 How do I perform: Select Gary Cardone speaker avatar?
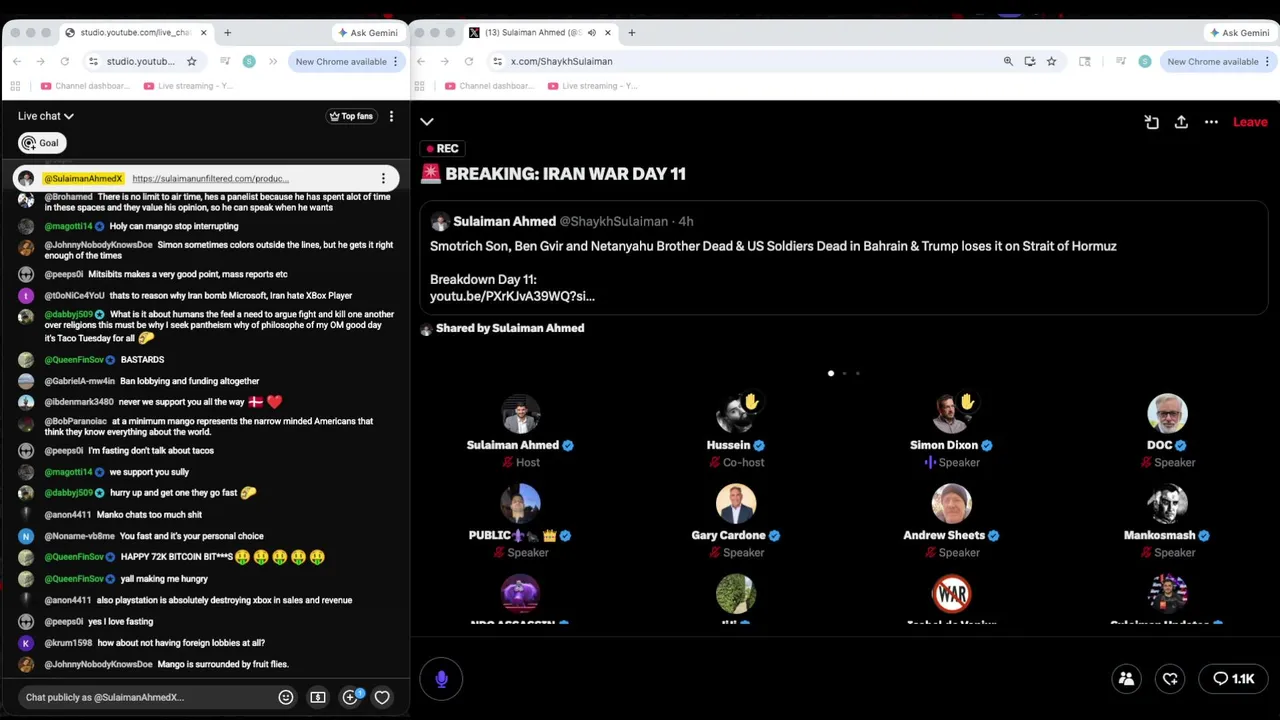click(736, 504)
